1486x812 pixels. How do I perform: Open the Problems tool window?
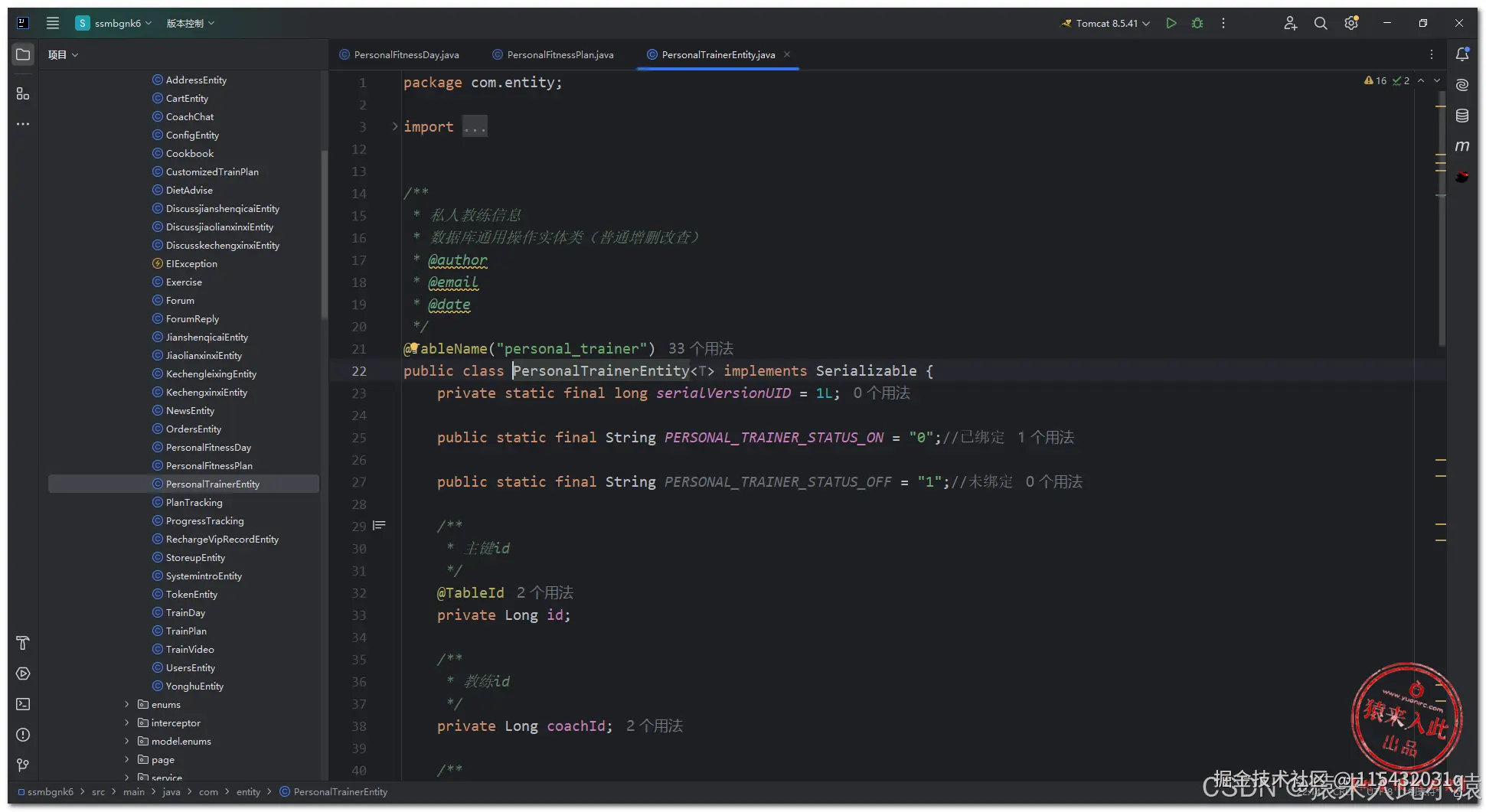pos(23,735)
